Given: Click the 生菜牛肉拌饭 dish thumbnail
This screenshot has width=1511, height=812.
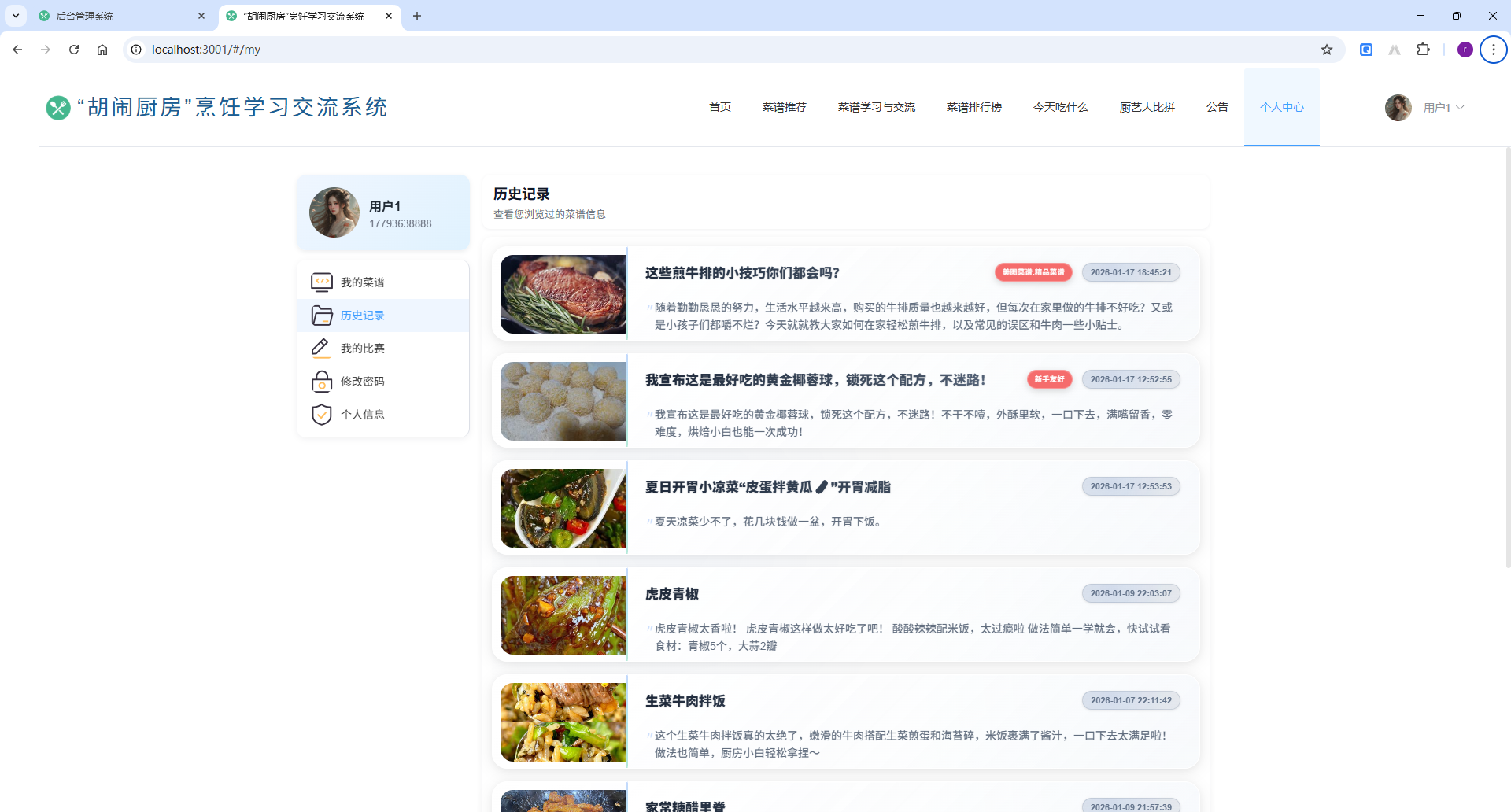Looking at the screenshot, I should [563, 722].
